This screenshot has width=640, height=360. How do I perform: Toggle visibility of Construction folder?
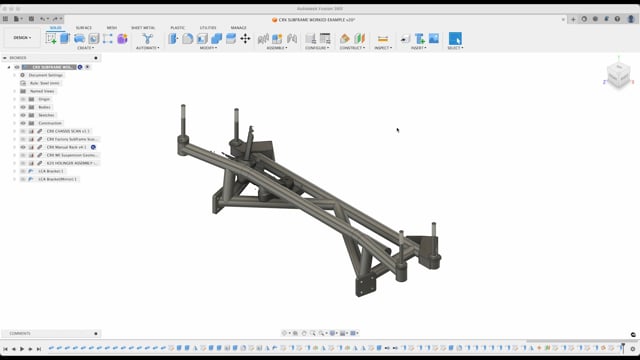(23, 123)
